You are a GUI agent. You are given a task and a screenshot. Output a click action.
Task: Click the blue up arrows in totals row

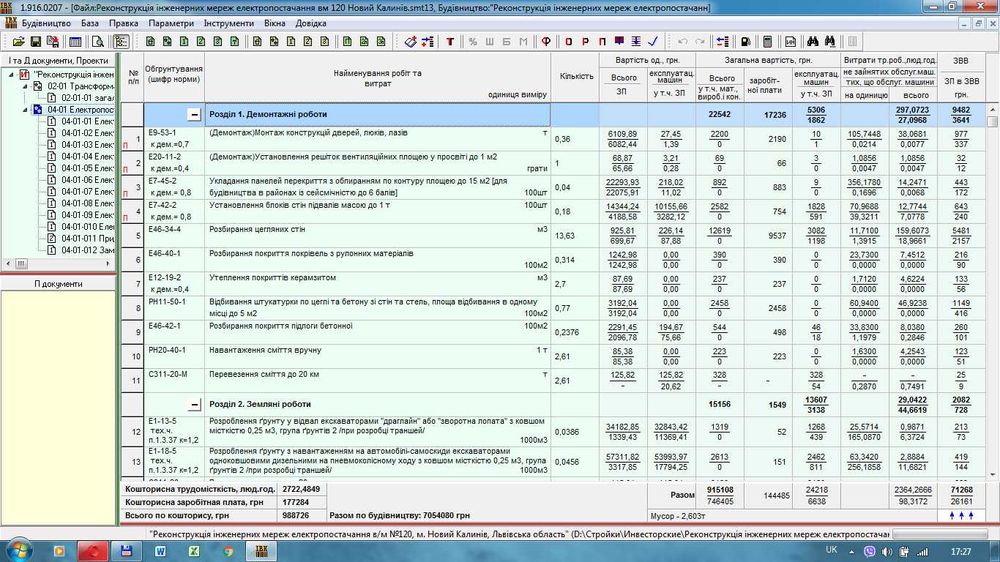pos(961,515)
